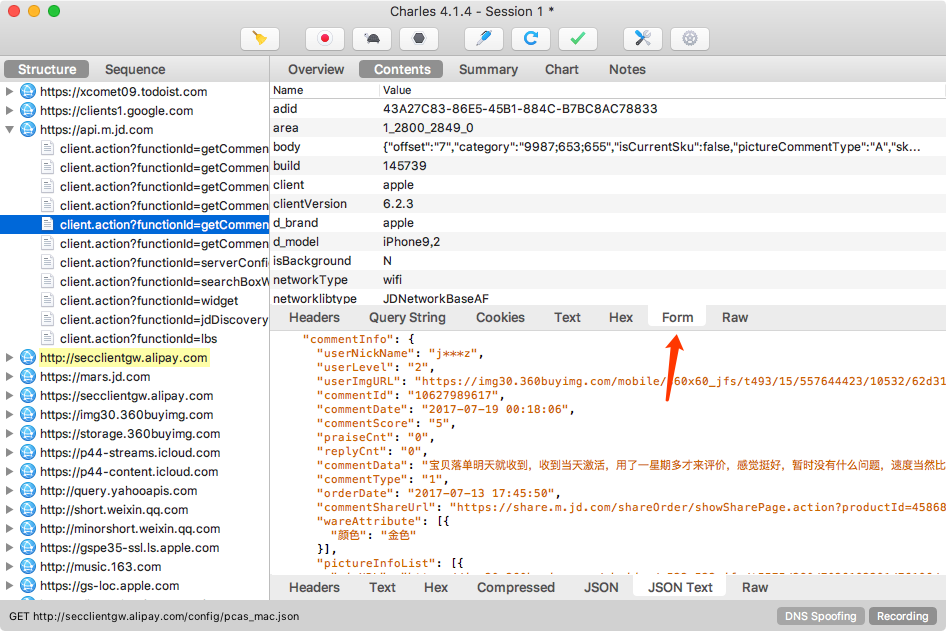Toggle the Recording status button

(902, 616)
